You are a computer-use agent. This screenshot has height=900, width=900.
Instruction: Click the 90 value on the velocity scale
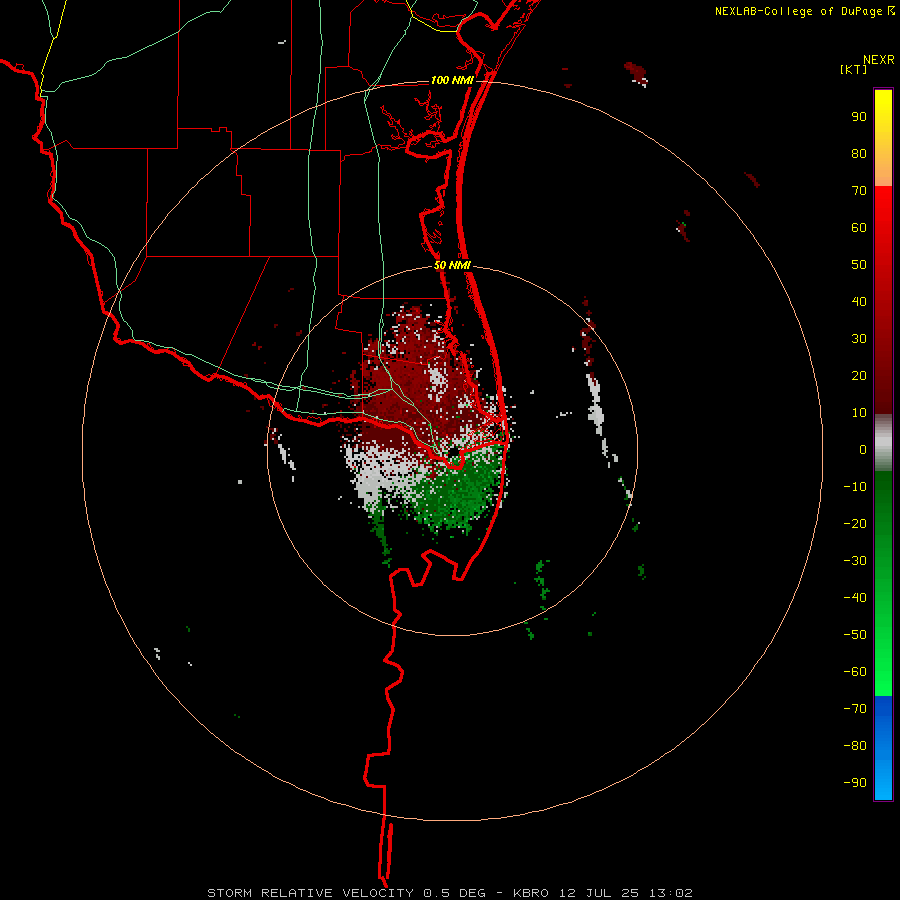click(859, 117)
